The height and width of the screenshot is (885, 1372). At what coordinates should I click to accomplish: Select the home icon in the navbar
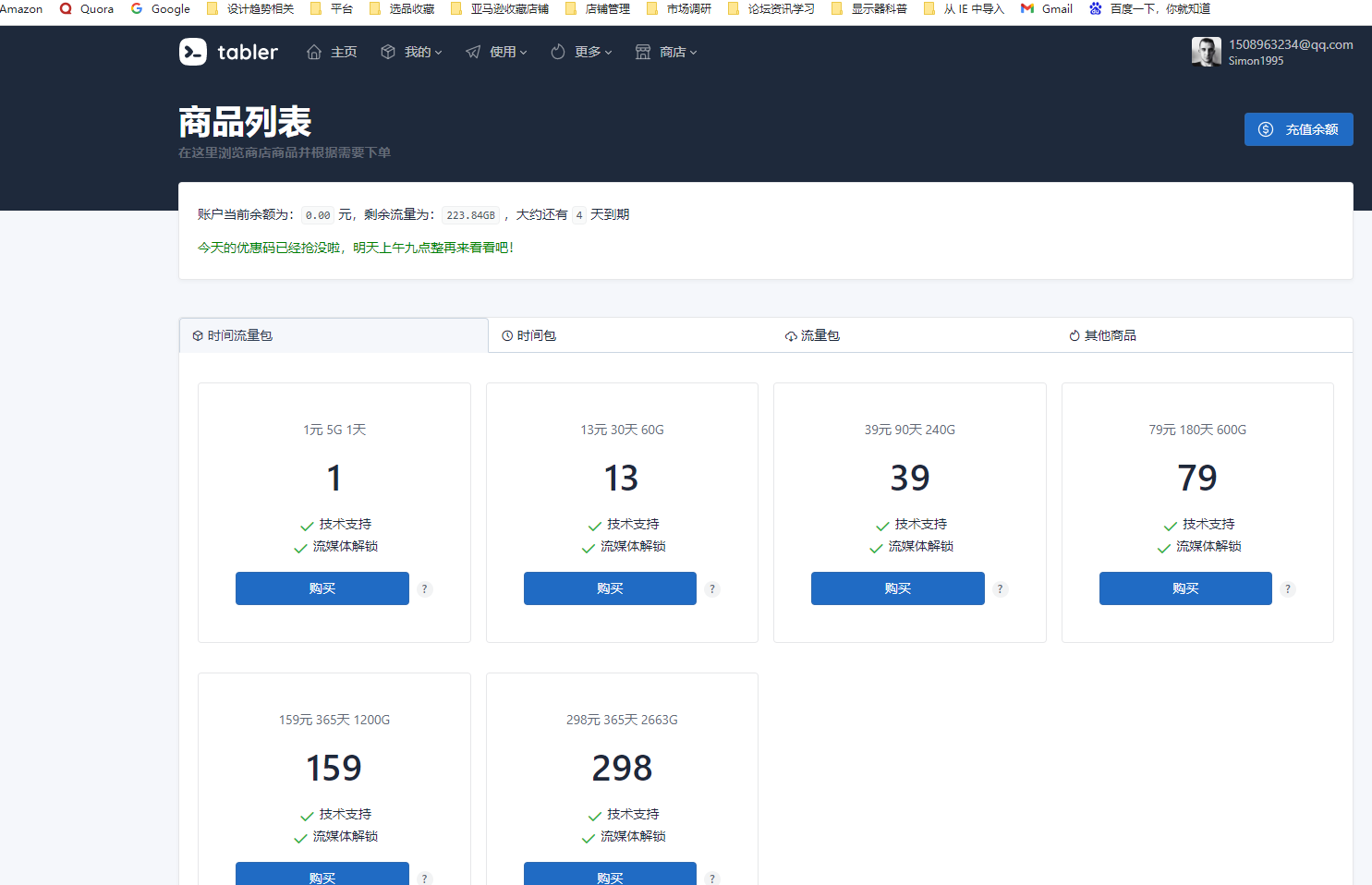pos(313,52)
